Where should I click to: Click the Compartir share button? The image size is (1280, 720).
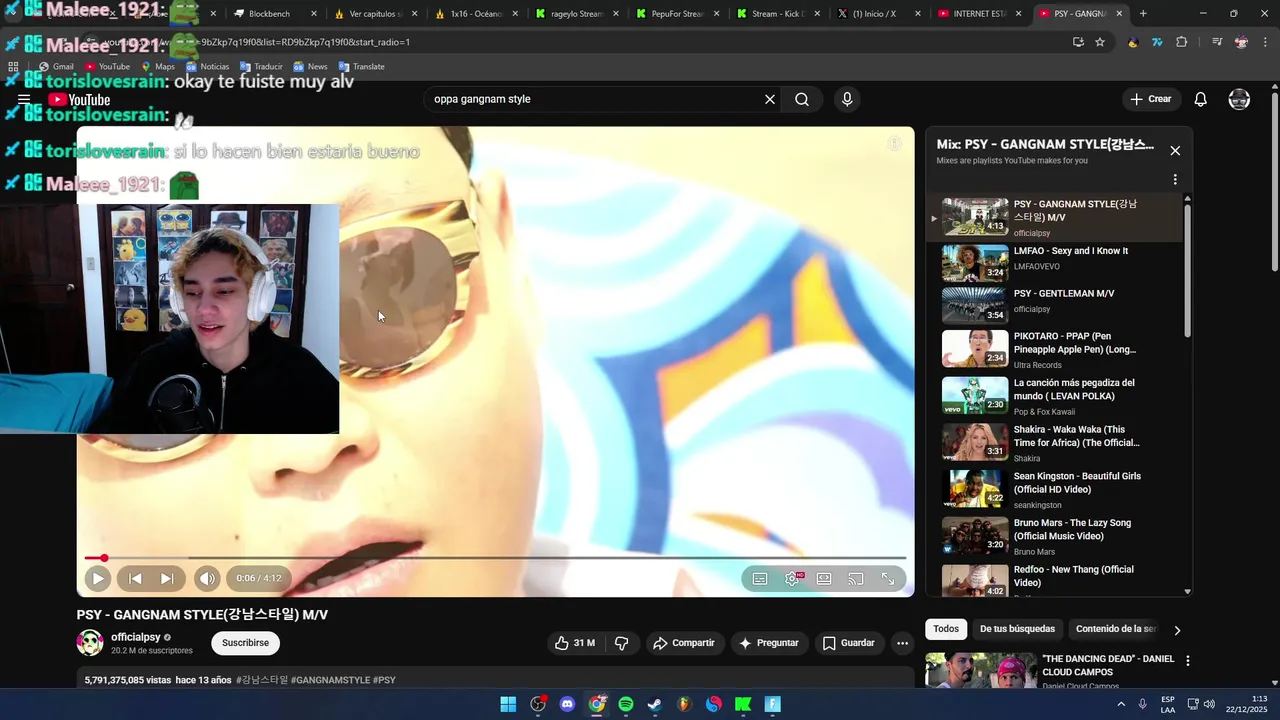coord(684,643)
